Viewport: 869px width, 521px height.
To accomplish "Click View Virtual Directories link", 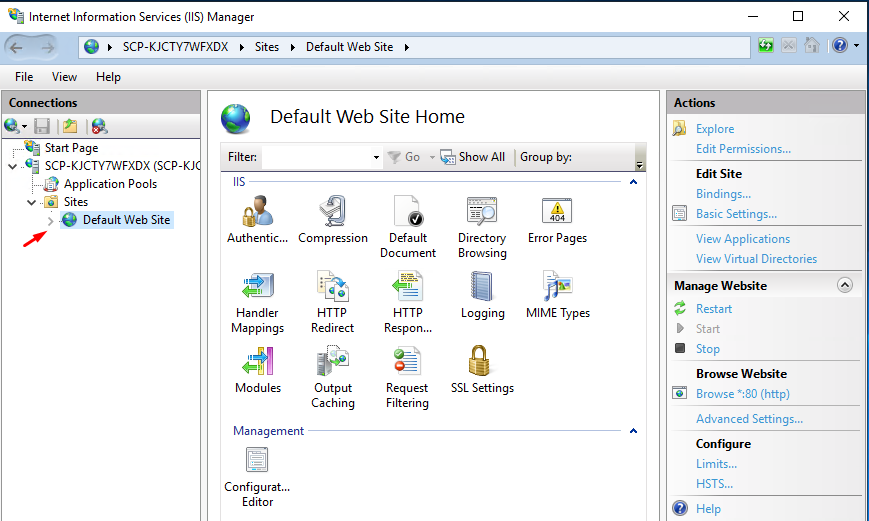I will click(756, 259).
